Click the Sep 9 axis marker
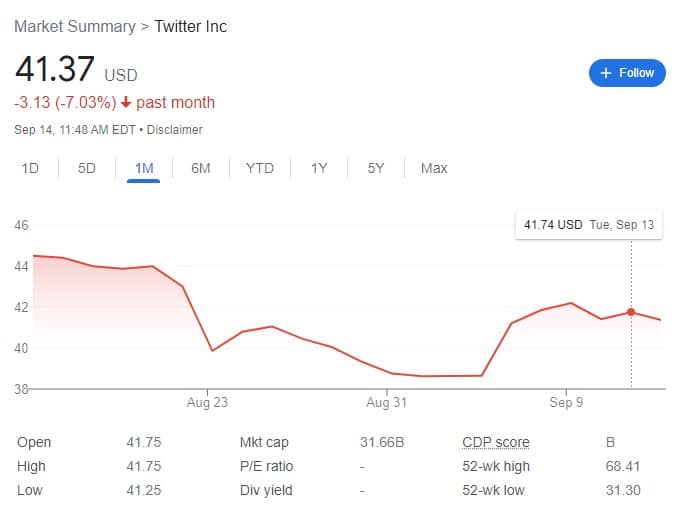This screenshot has width=693, height=512. pos(566,402)
